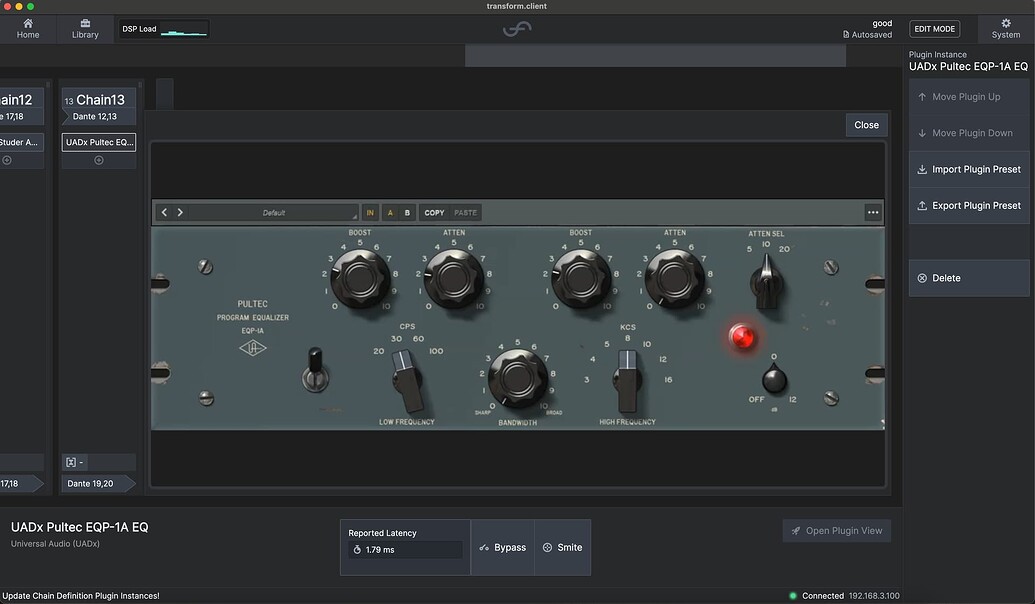Click COPY in plugin toolbar

coord(434,213)
